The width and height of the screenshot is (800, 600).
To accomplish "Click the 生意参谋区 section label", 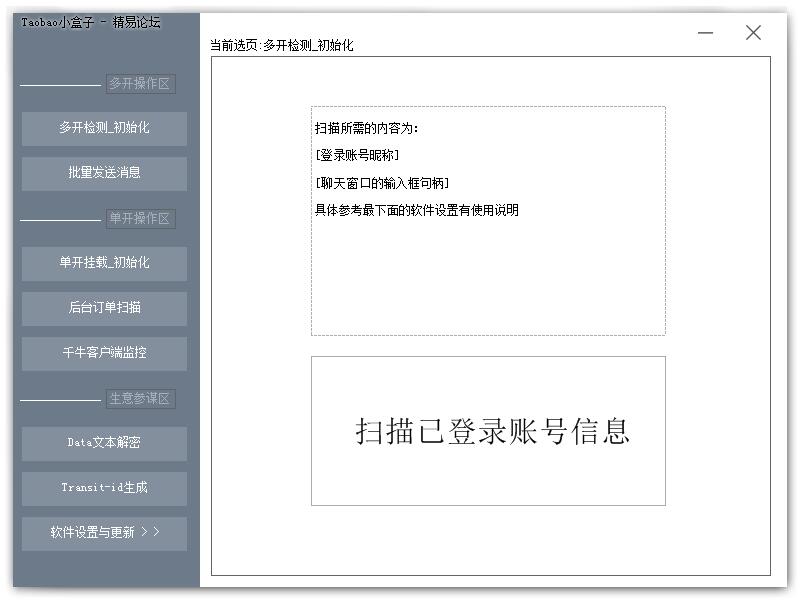I will 140,398.
